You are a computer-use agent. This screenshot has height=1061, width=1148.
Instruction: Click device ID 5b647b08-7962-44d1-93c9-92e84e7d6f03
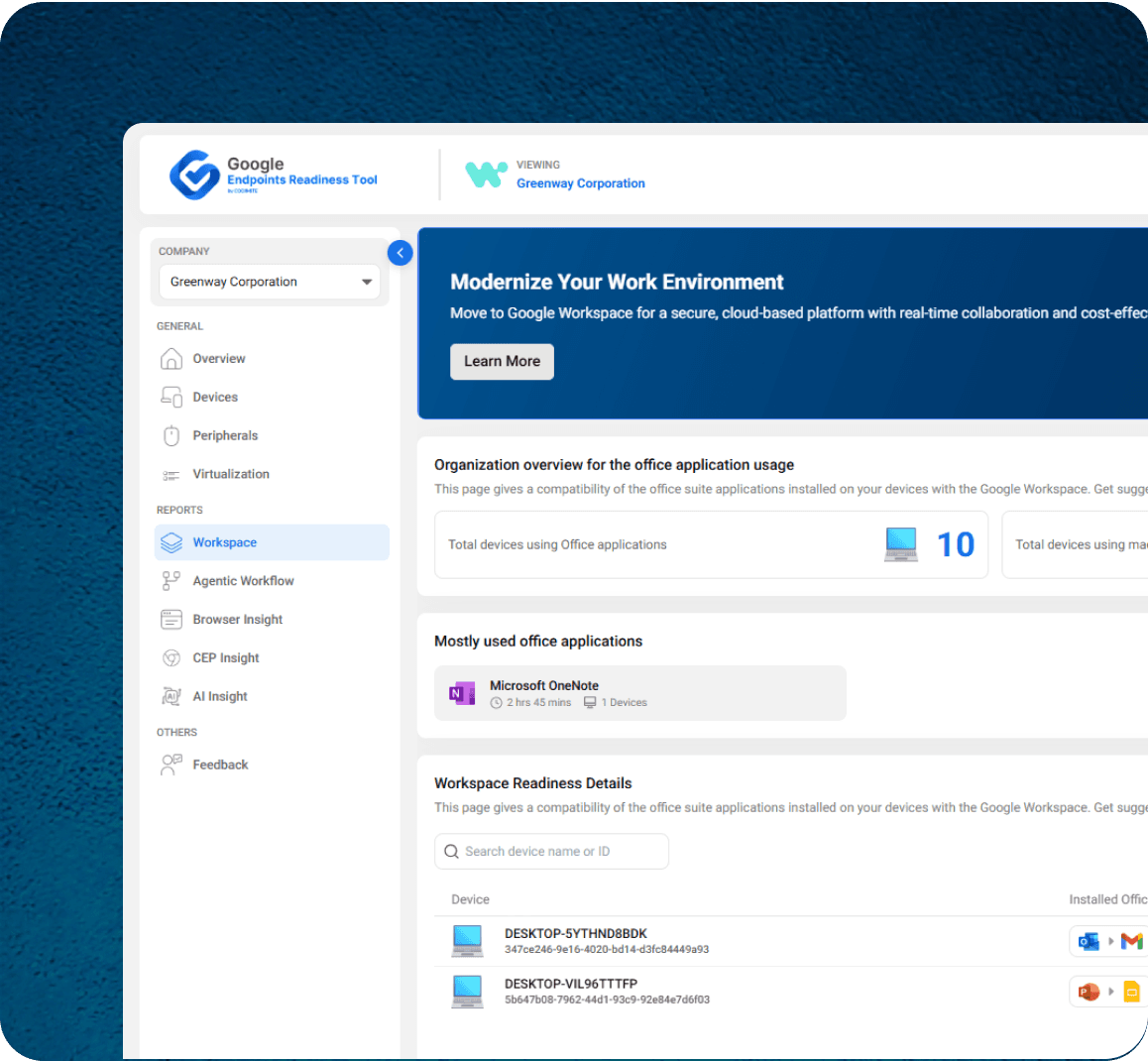[607, 1001]
